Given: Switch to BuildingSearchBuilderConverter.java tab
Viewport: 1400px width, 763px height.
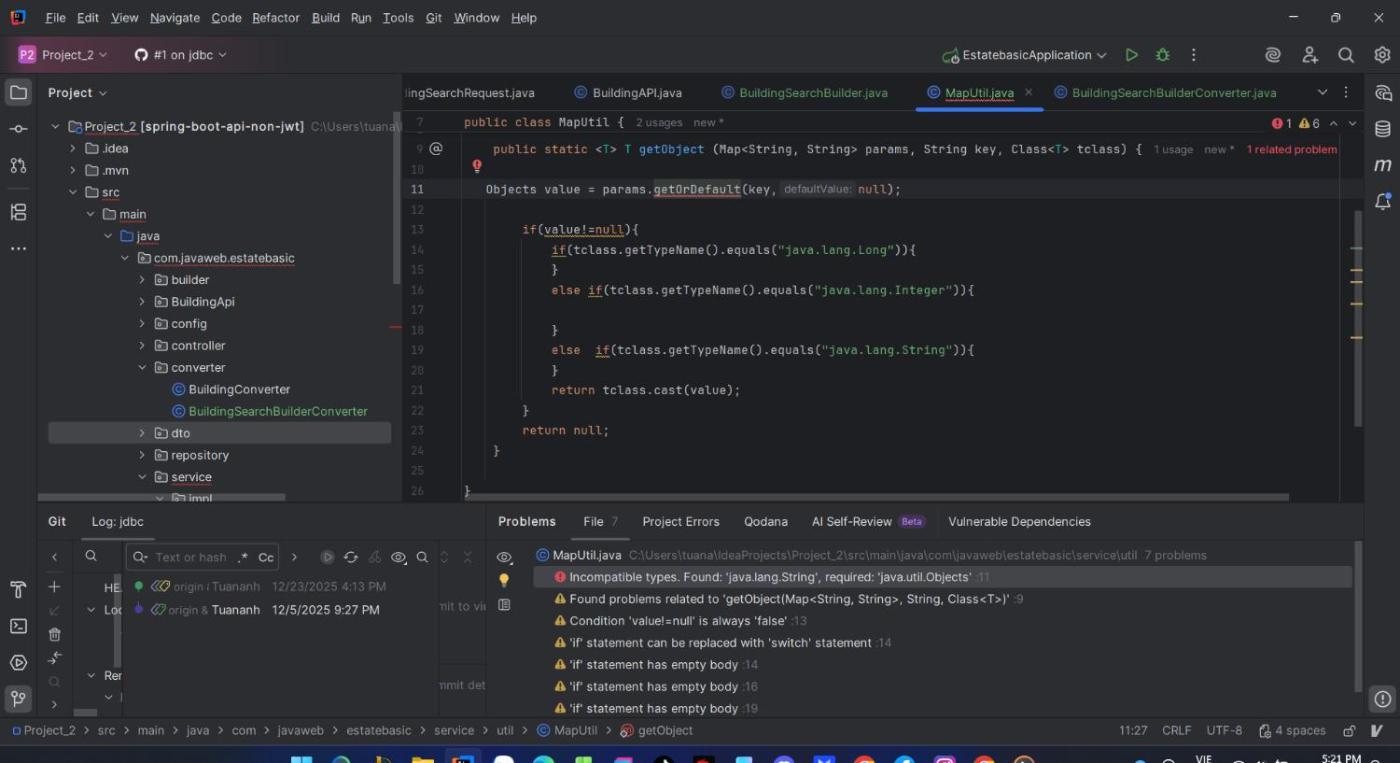Looking at the screenshot, I should pyautogui.click(x=1173, y=93).
